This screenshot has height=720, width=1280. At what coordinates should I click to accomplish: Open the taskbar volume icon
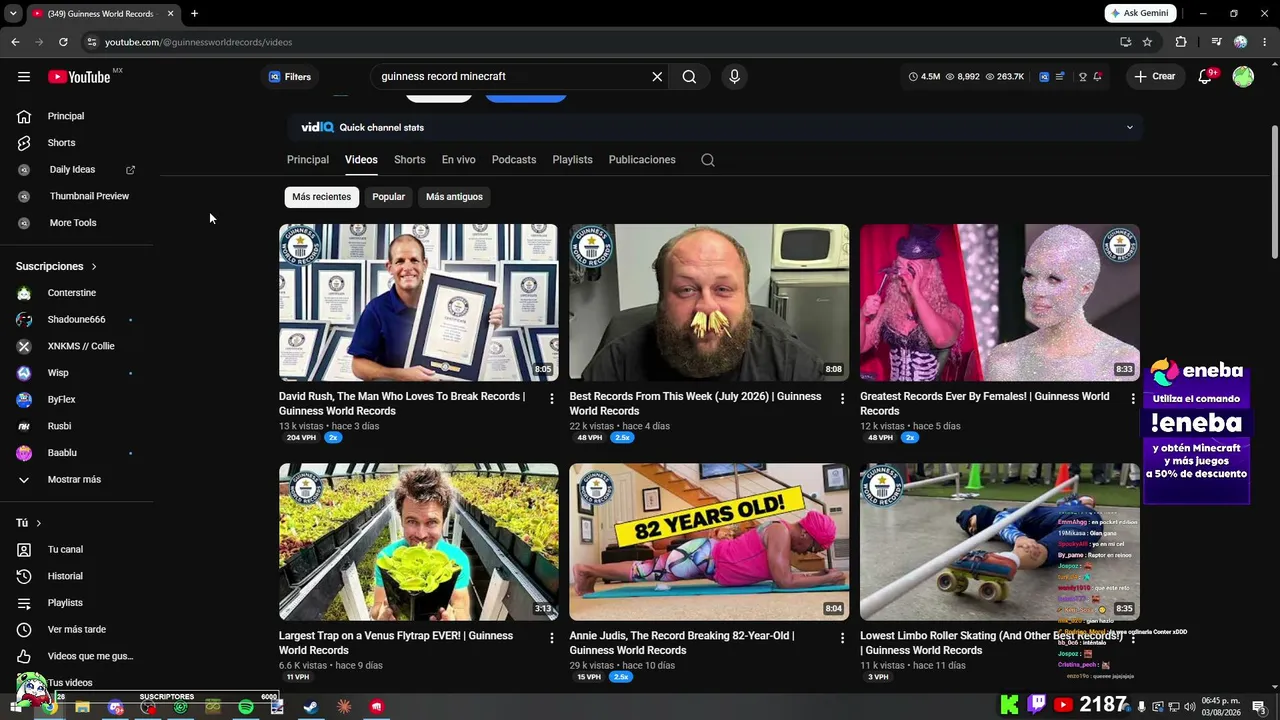click(1190, 707)
